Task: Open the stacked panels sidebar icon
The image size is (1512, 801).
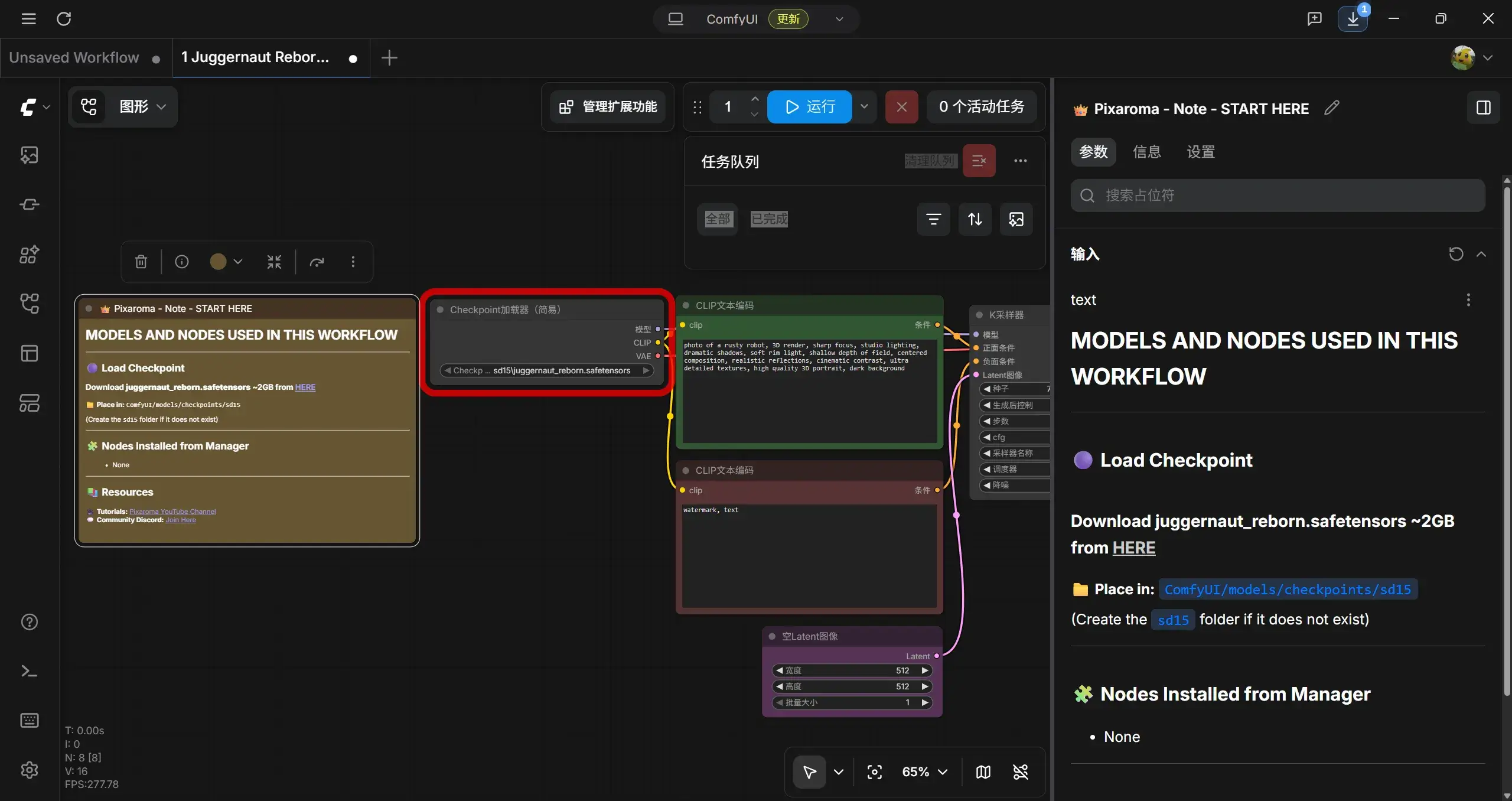Action: point(30,403)
